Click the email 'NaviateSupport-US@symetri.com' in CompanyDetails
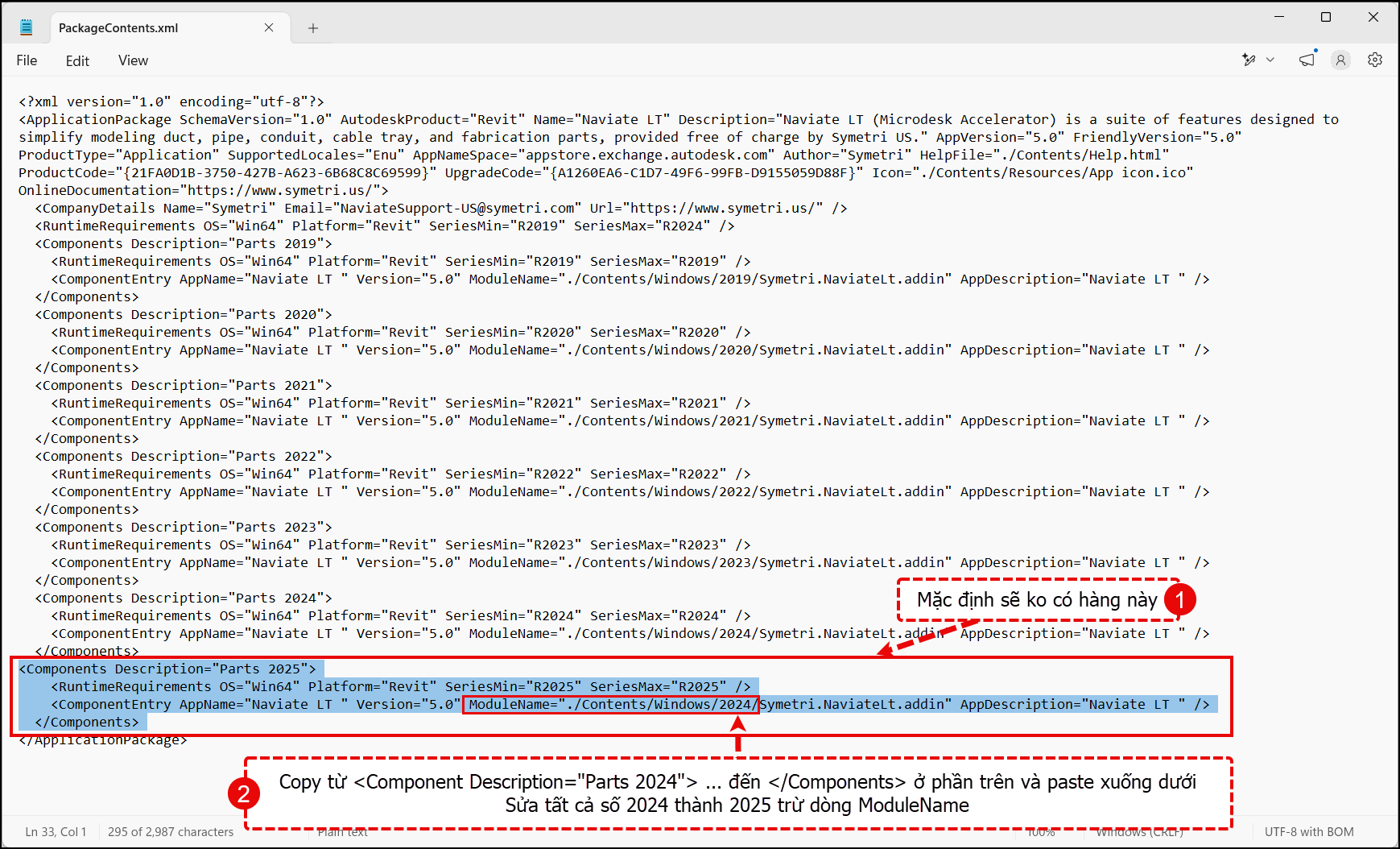This screenshot has height=849, width=1400. 457,208
